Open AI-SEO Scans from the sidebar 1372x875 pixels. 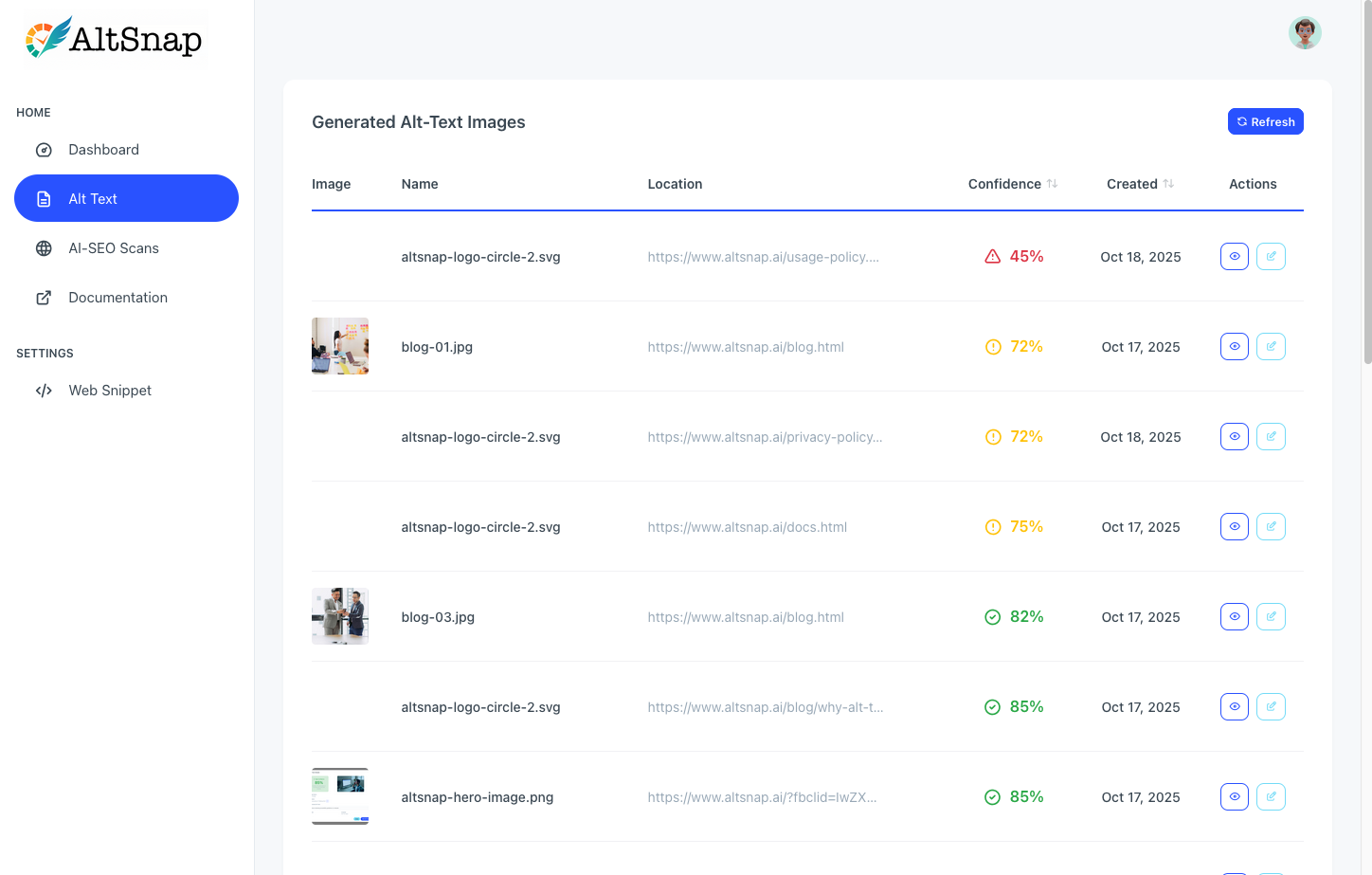114,247
